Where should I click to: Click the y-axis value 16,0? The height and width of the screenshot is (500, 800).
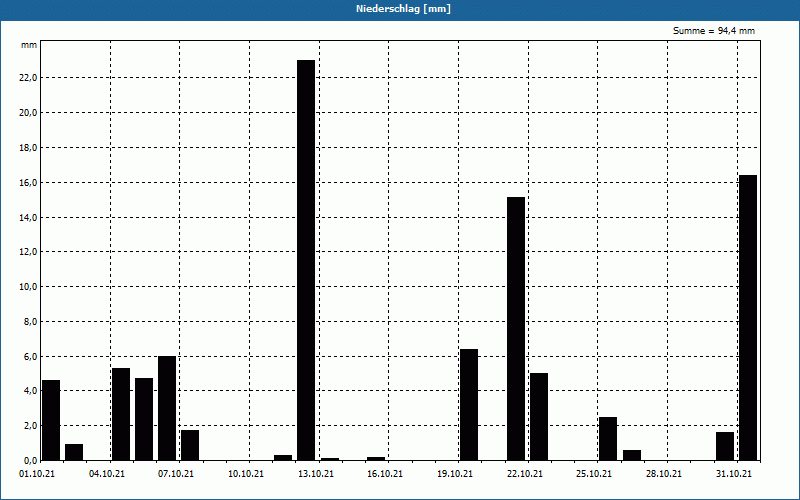(28, 183)
